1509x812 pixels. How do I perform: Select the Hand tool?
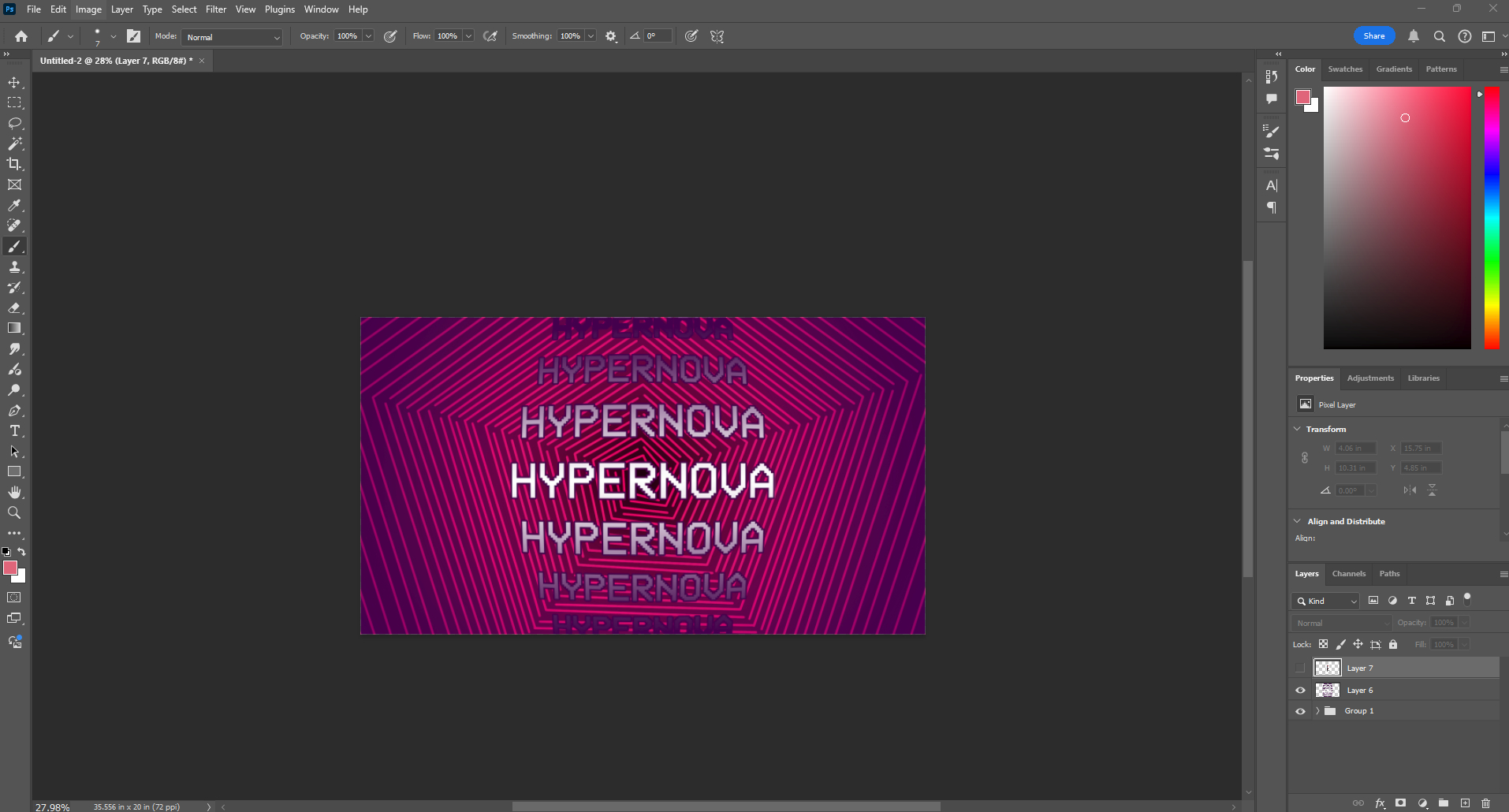tap(14, 493)
